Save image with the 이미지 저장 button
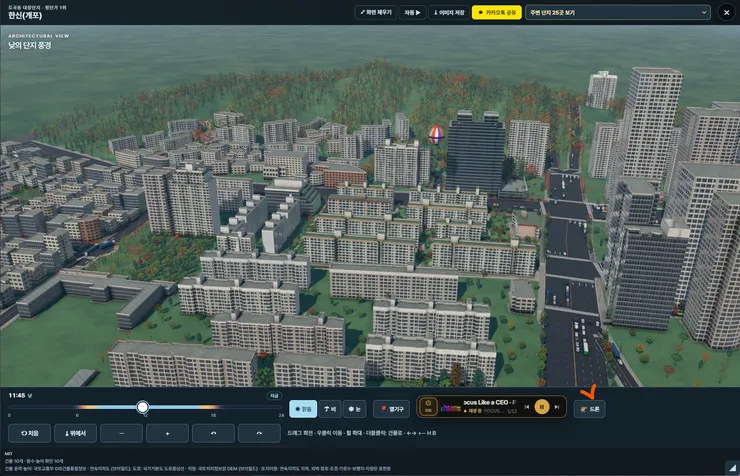The image size is (740, 476). [x=449, y=13]
